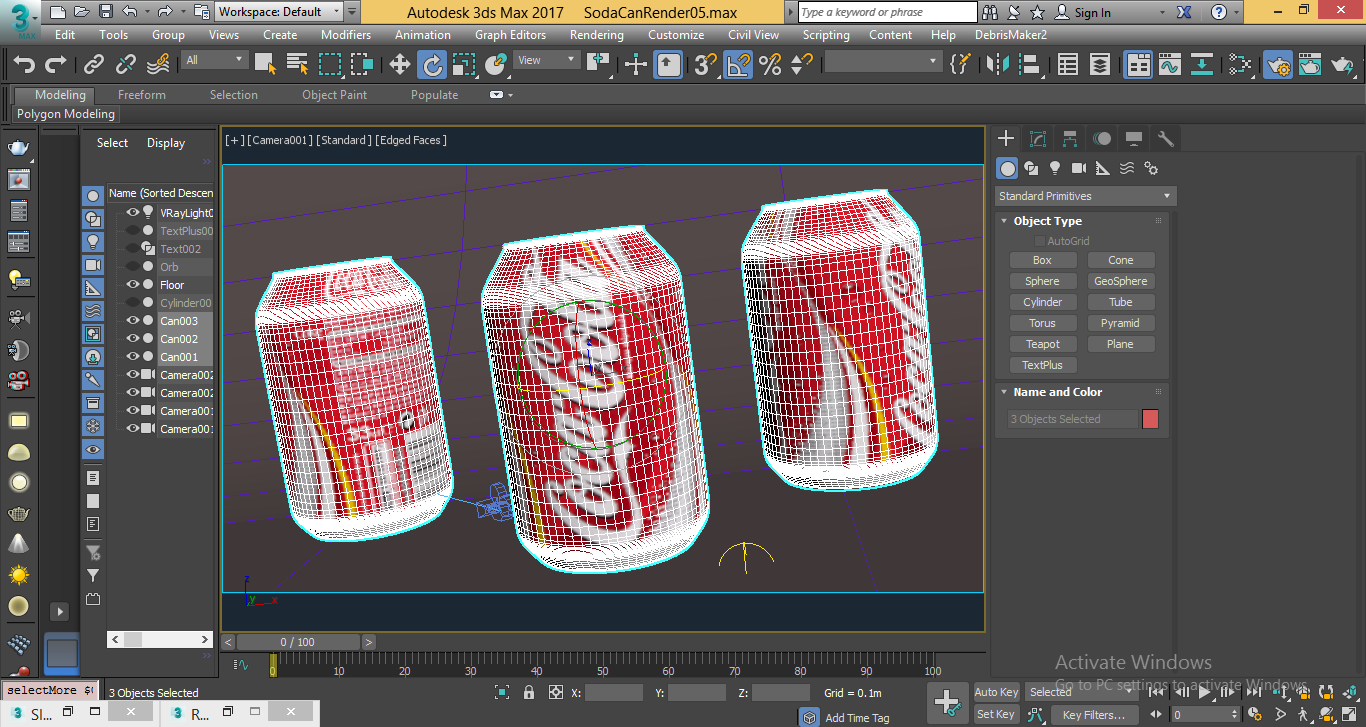Toggle visibility of VRayLight in explorer
The image size is (1366, 727).
[x=133, y=213]
